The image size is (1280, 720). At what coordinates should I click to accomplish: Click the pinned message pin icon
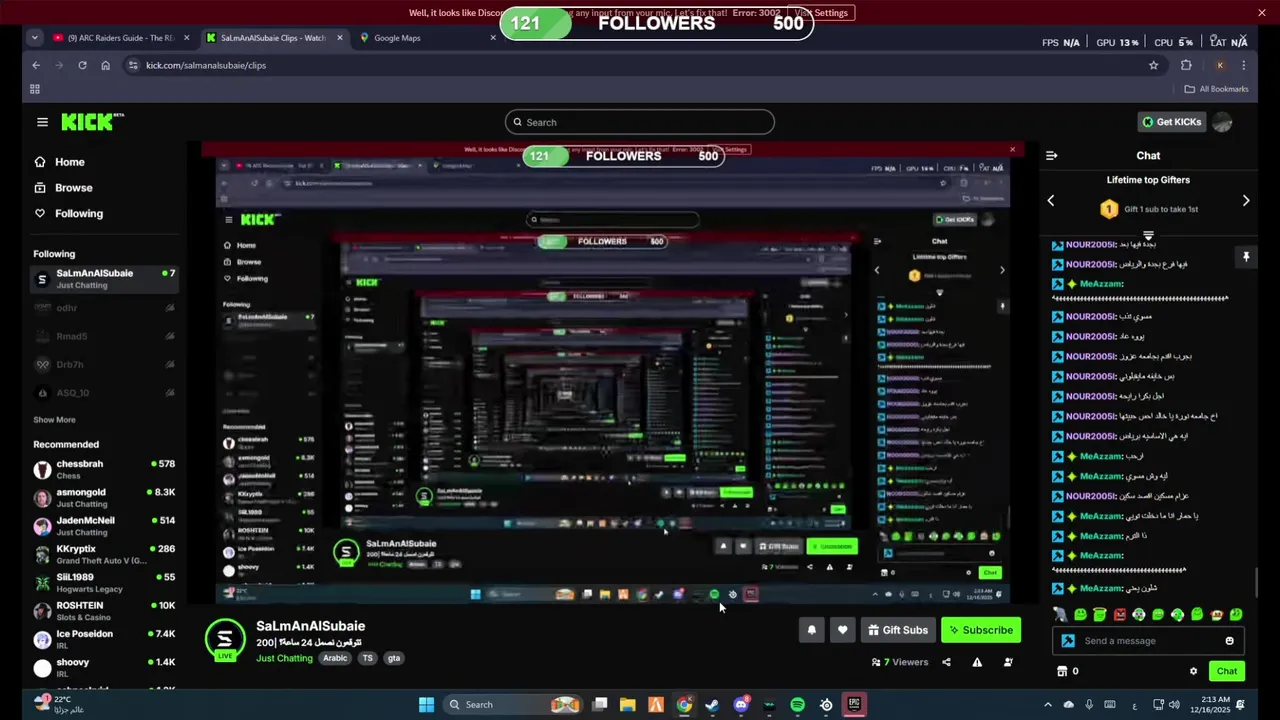1246,257
